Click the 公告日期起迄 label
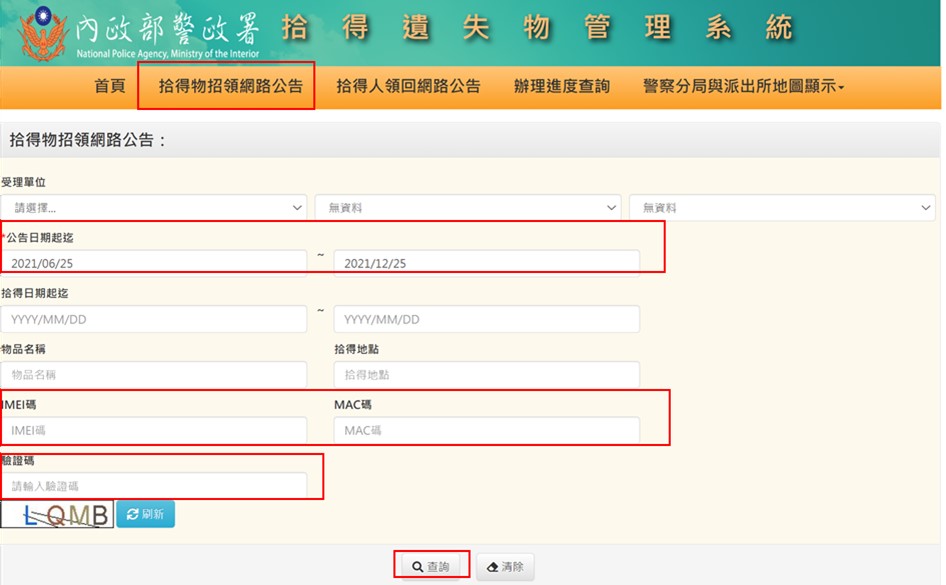Image resolution: width=946 pixels, height=585 pixels. click(x=40, y=238)
